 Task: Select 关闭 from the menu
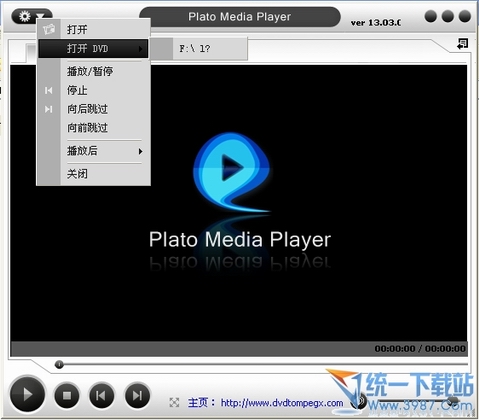pos(93,174)
